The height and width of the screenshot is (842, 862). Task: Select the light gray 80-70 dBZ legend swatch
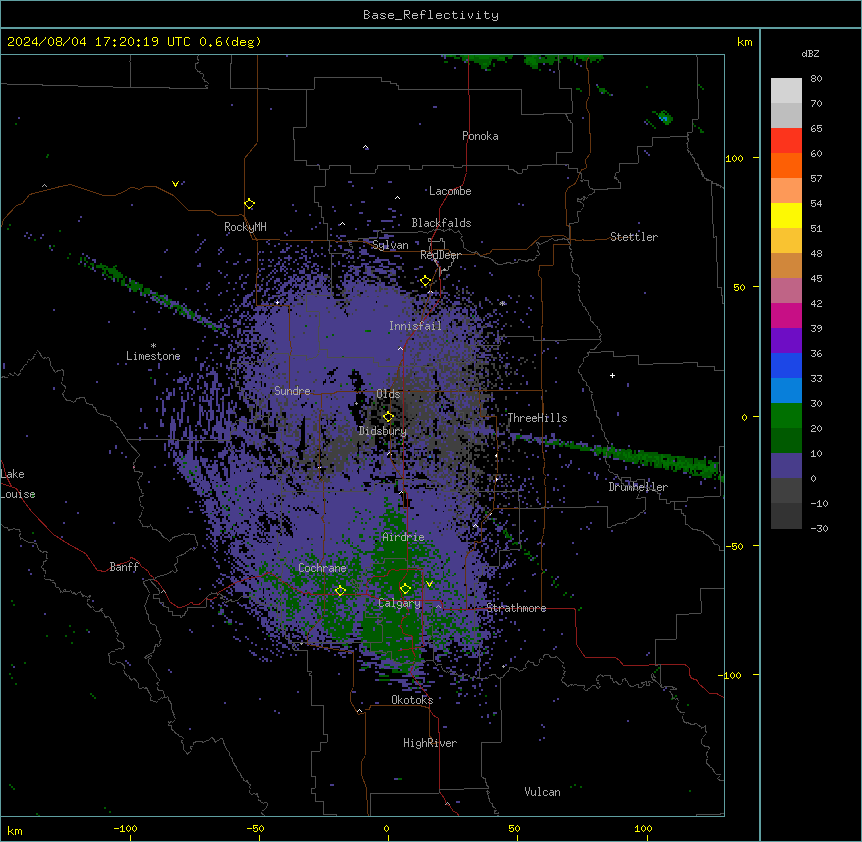786,91
